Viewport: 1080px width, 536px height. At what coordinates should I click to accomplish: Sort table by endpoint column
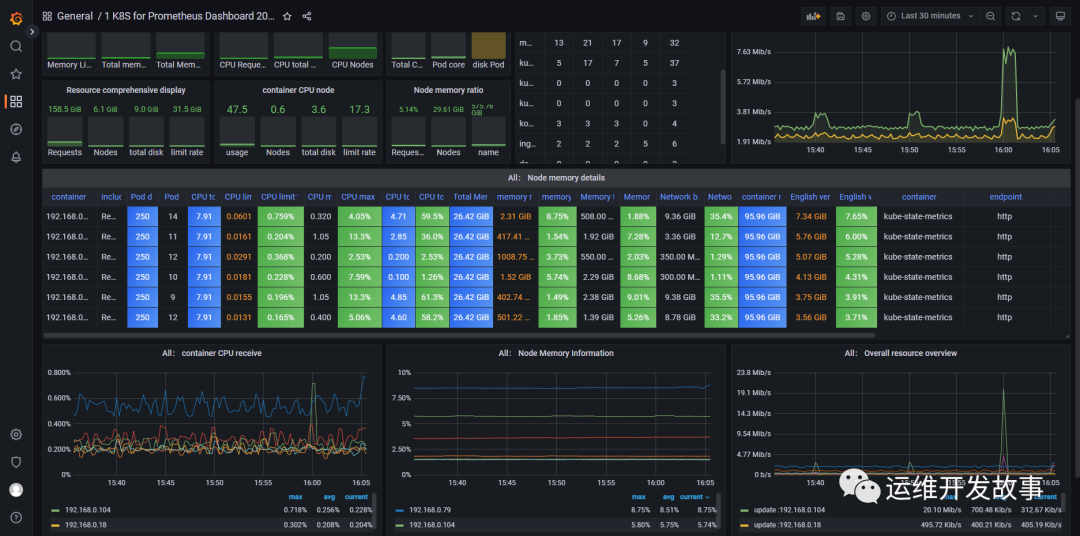1006,197
